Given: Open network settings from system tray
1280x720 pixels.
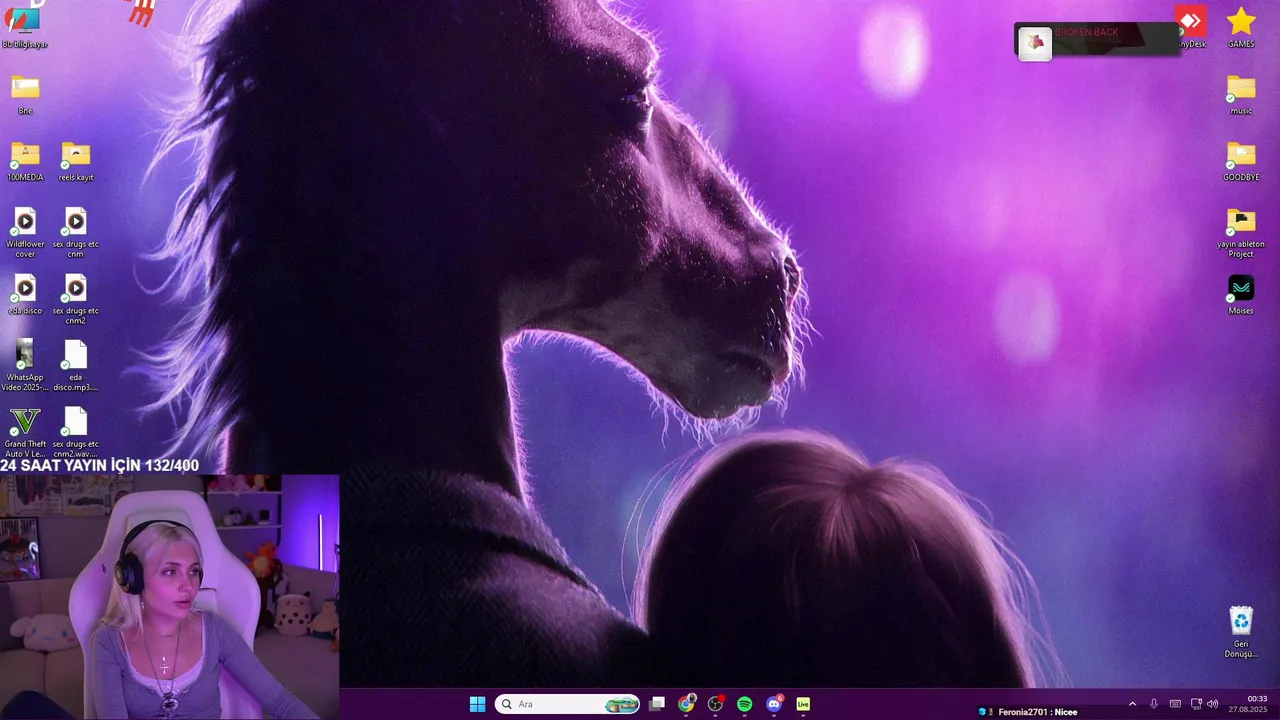Looking at the screenshot, I should (x=1196, y=704).
